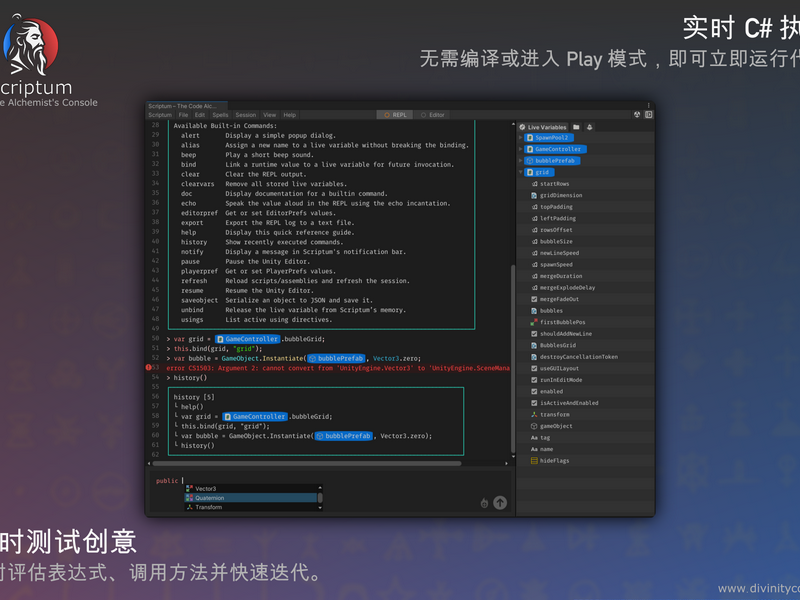Select the grid live variable chip
The image size is (800, 600).
click(x=539, y=172)
